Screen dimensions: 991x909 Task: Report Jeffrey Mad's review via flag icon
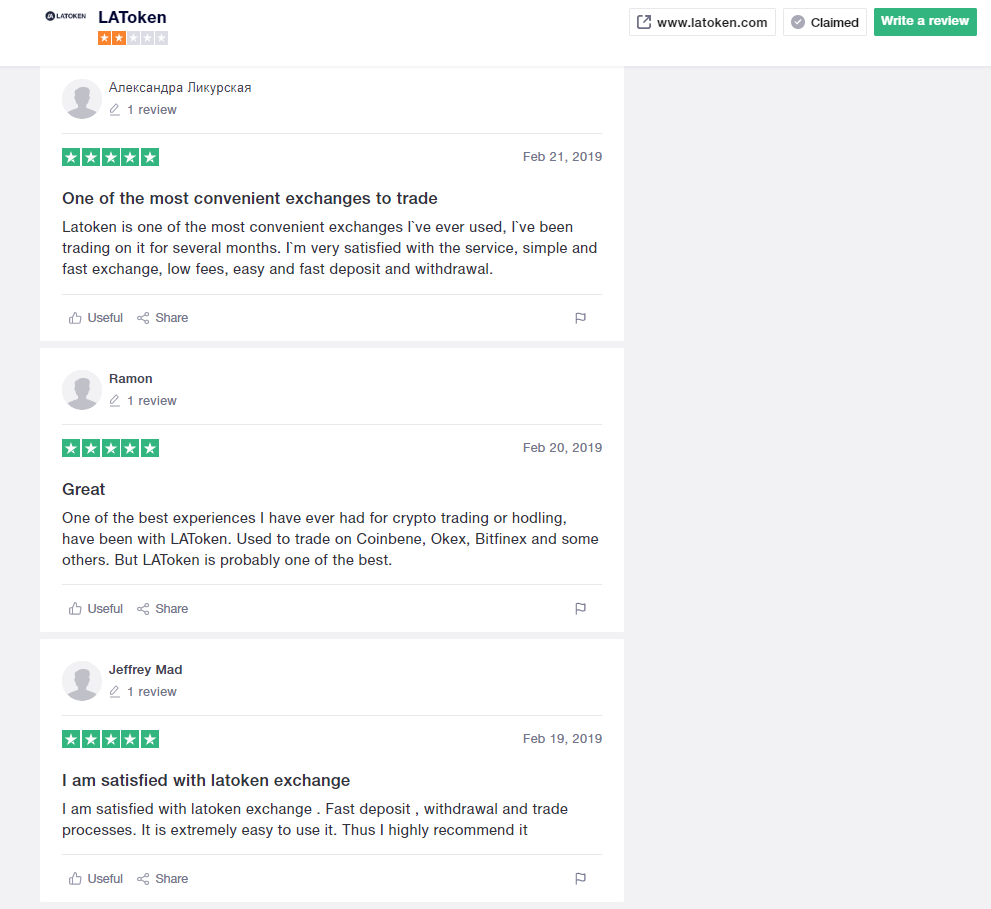click(580, 879)
